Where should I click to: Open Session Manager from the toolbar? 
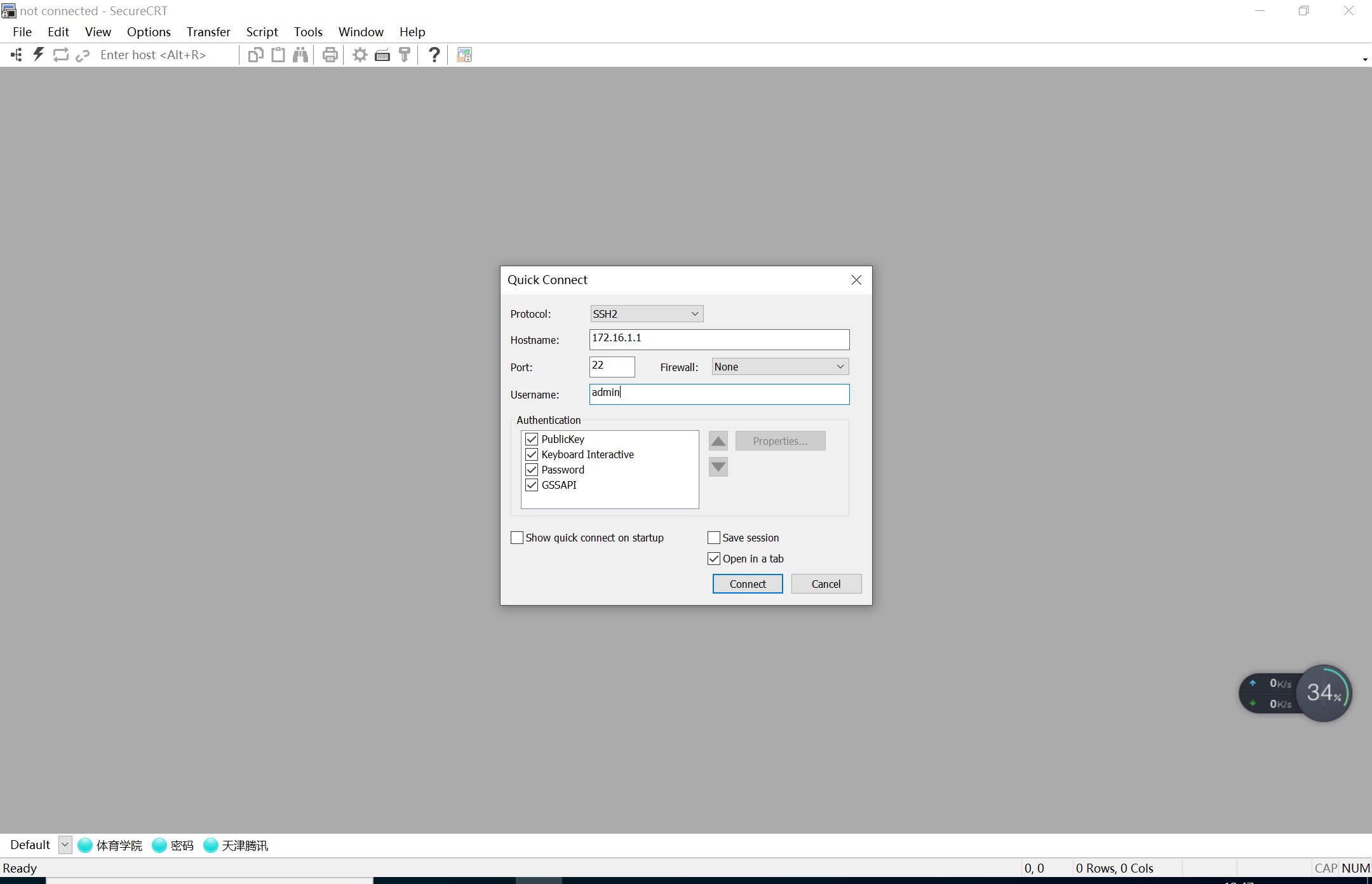coord(17,55)
